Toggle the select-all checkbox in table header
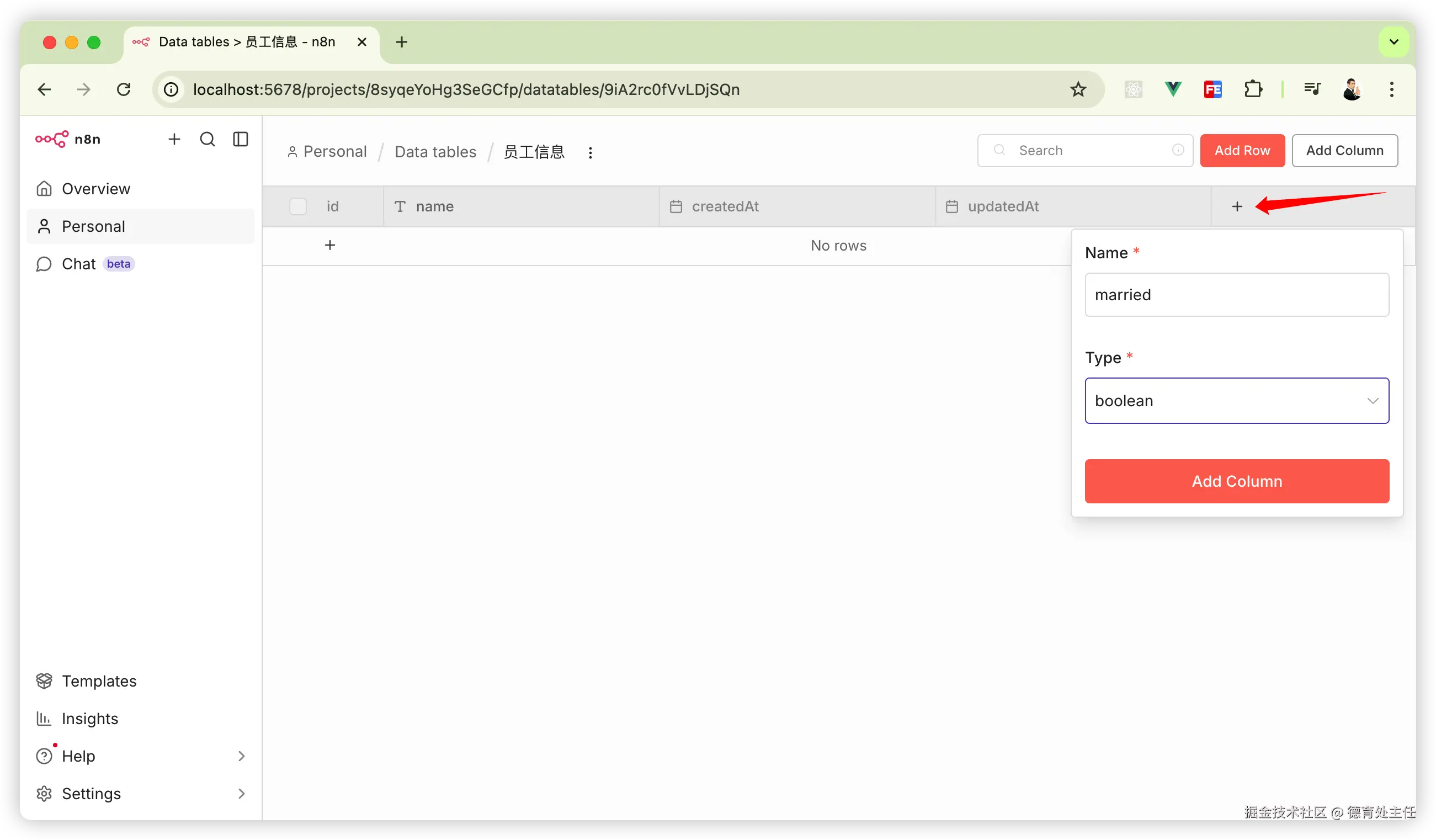Viewport: 1436px width, 840px height. tap(298, 206)
